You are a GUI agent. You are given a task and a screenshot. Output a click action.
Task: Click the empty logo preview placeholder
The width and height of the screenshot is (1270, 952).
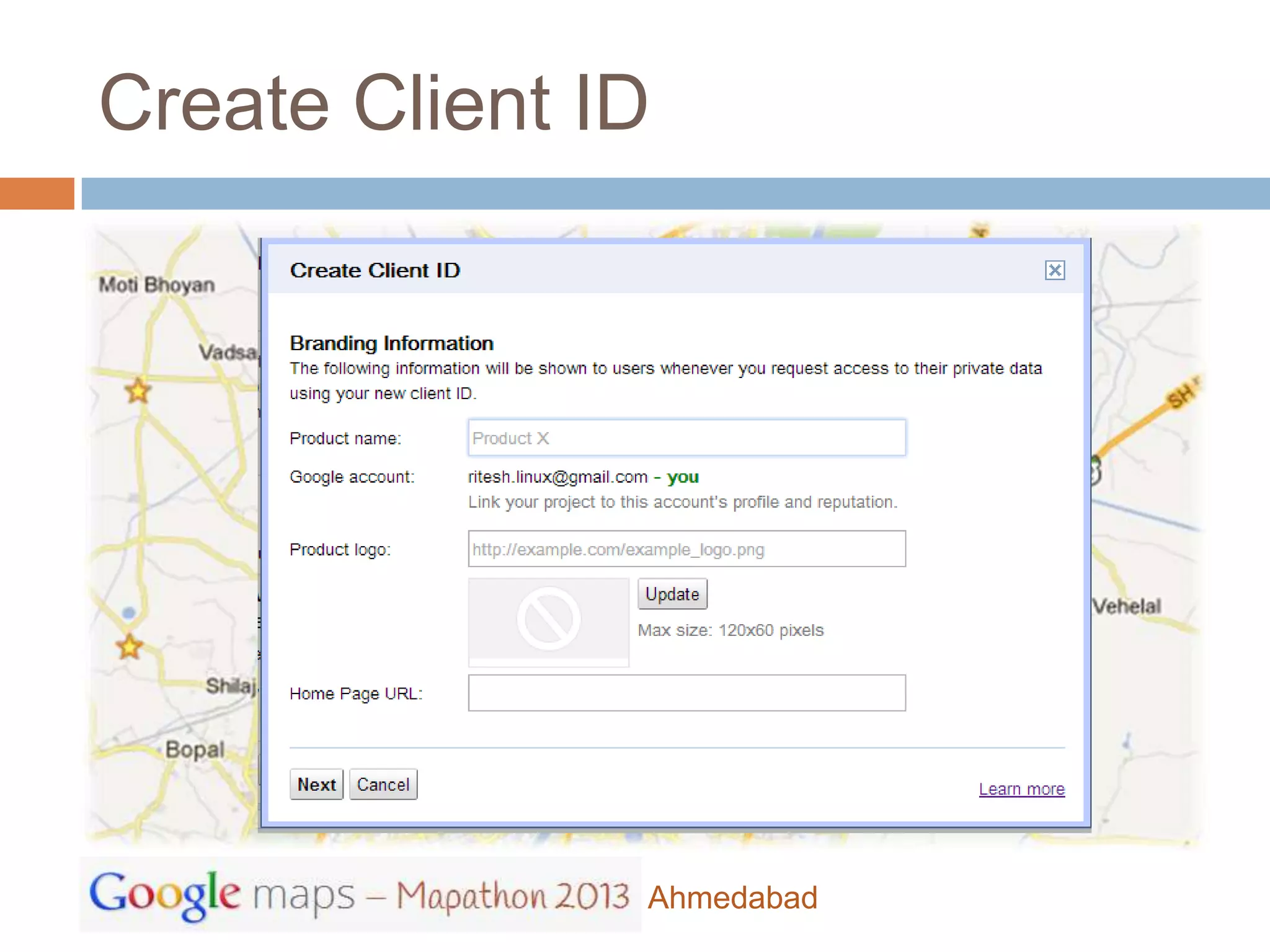pos(548,620)
